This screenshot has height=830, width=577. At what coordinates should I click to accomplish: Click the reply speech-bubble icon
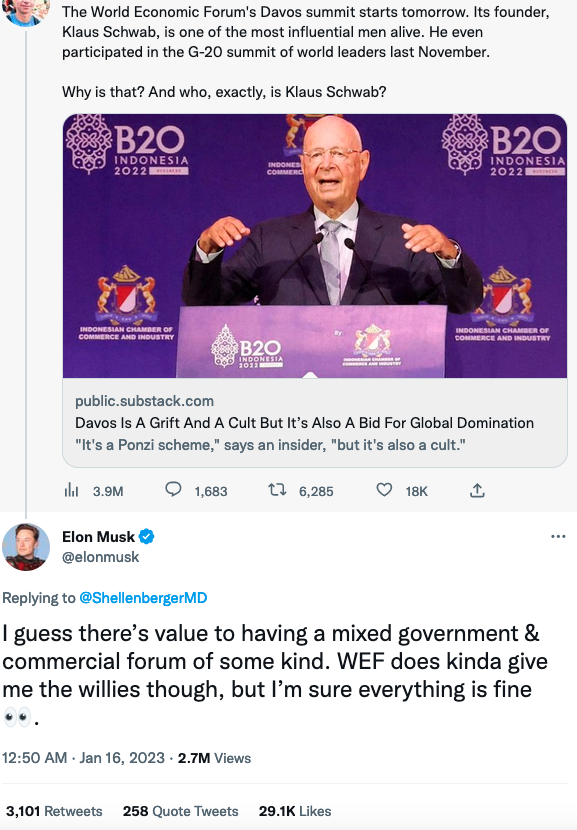tap(173, 490)
